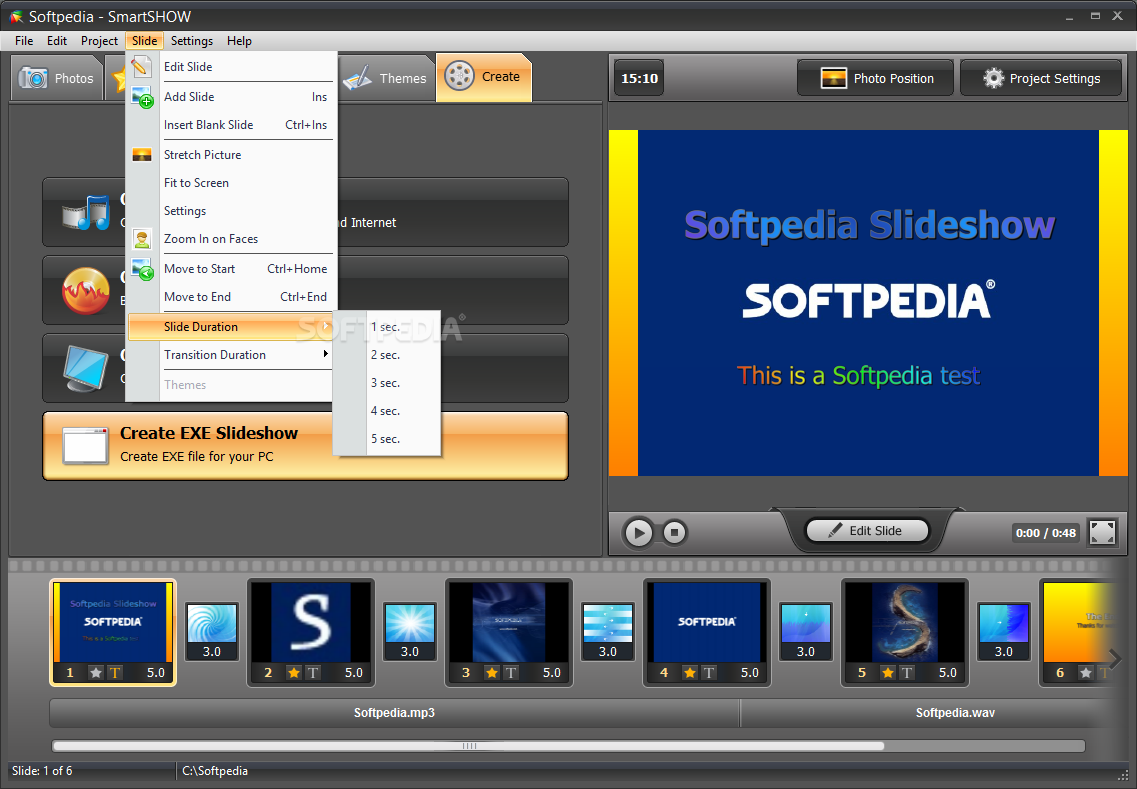Click the 15:10 aspect ratio display
This screenshot has width=1137, height=789.
coord(640,78)
